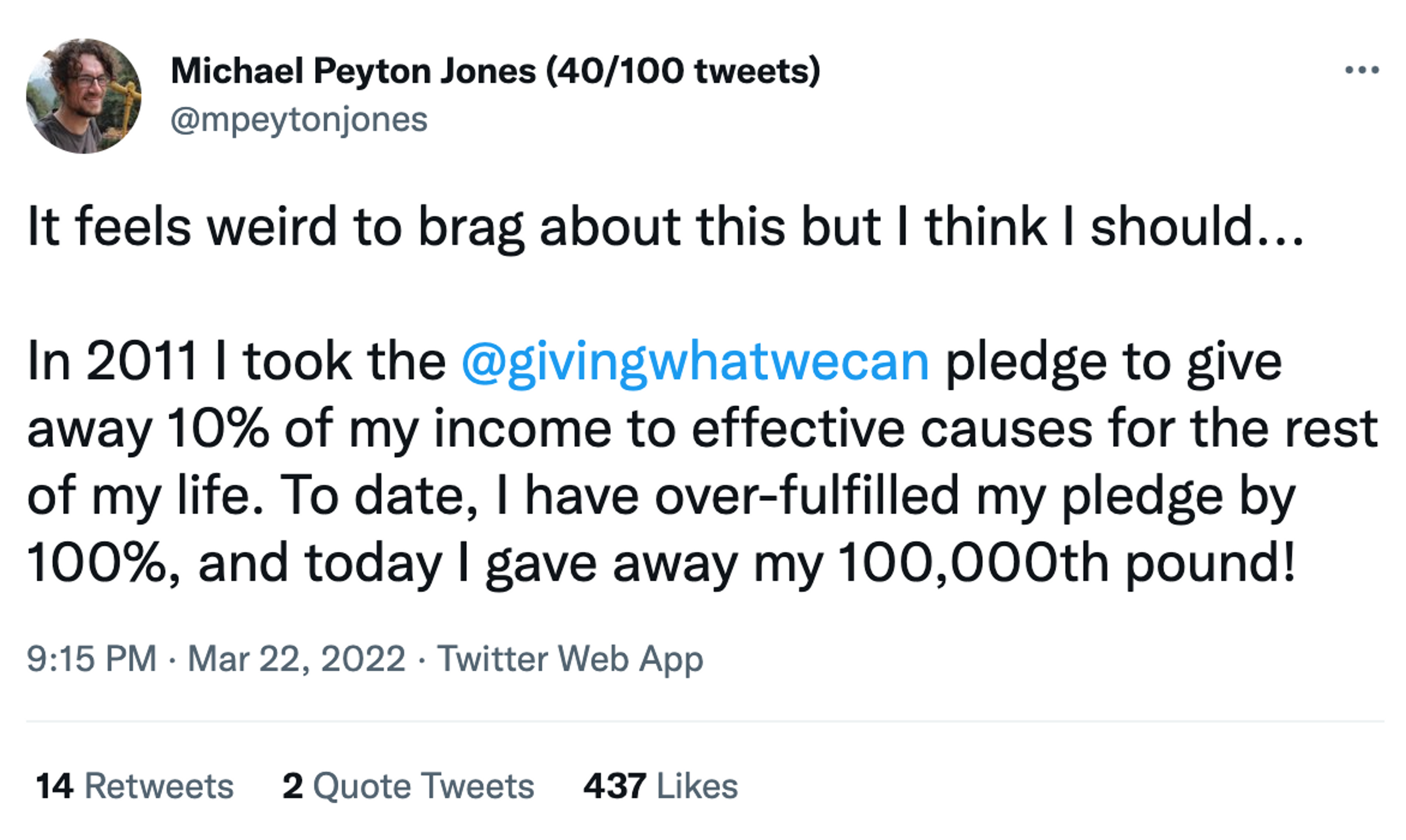This screenshot has width=1406, height=840.
Task: Click the word Likes
Action: tap(698, 786)
